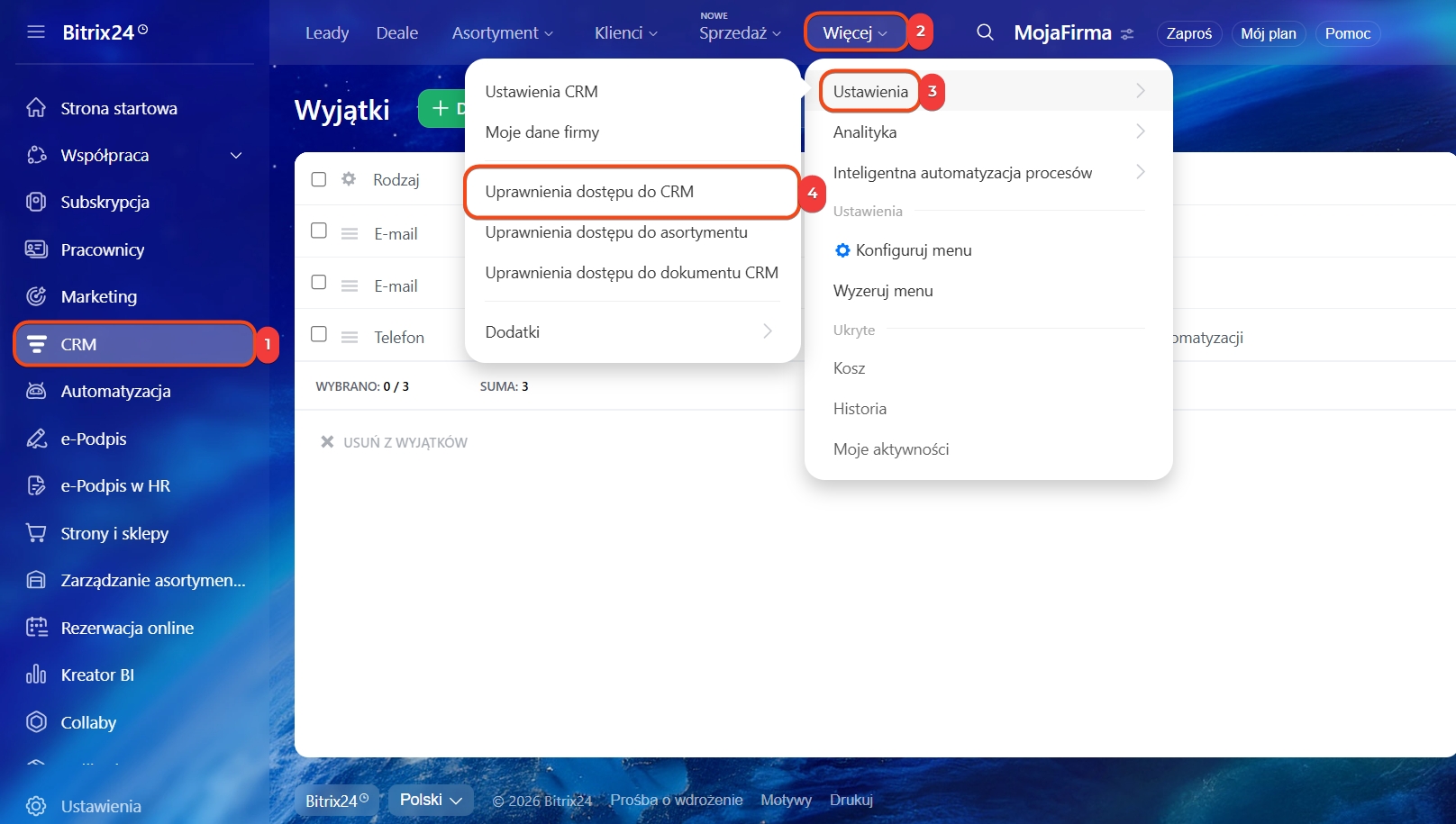
Task: Click the Strona startowa home icon
Action: click(36, 108)
